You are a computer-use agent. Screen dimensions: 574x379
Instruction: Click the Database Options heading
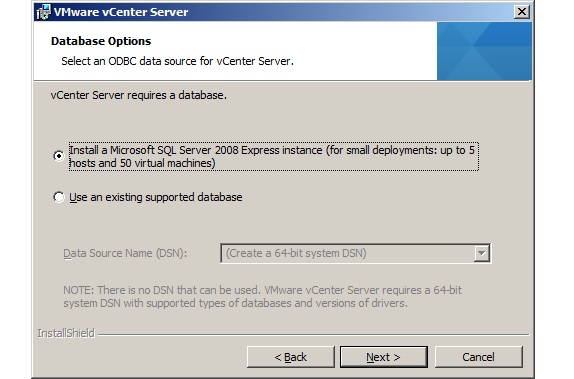101,41
